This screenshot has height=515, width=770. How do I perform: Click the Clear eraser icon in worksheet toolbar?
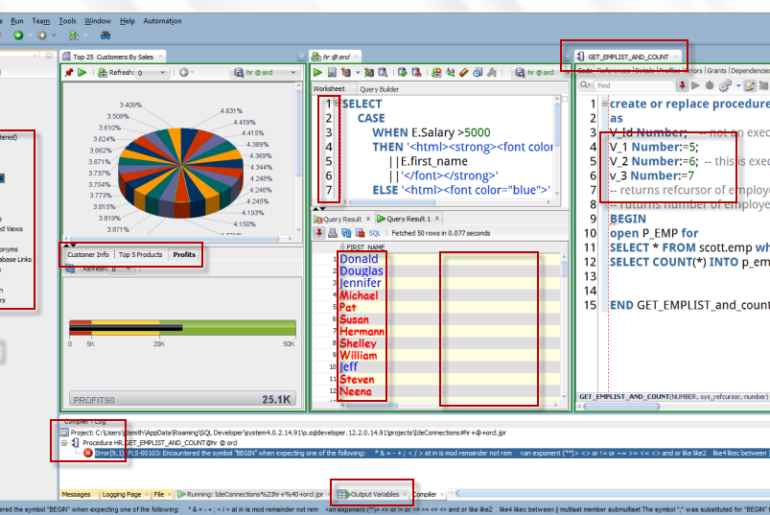(x=464, y=73)
